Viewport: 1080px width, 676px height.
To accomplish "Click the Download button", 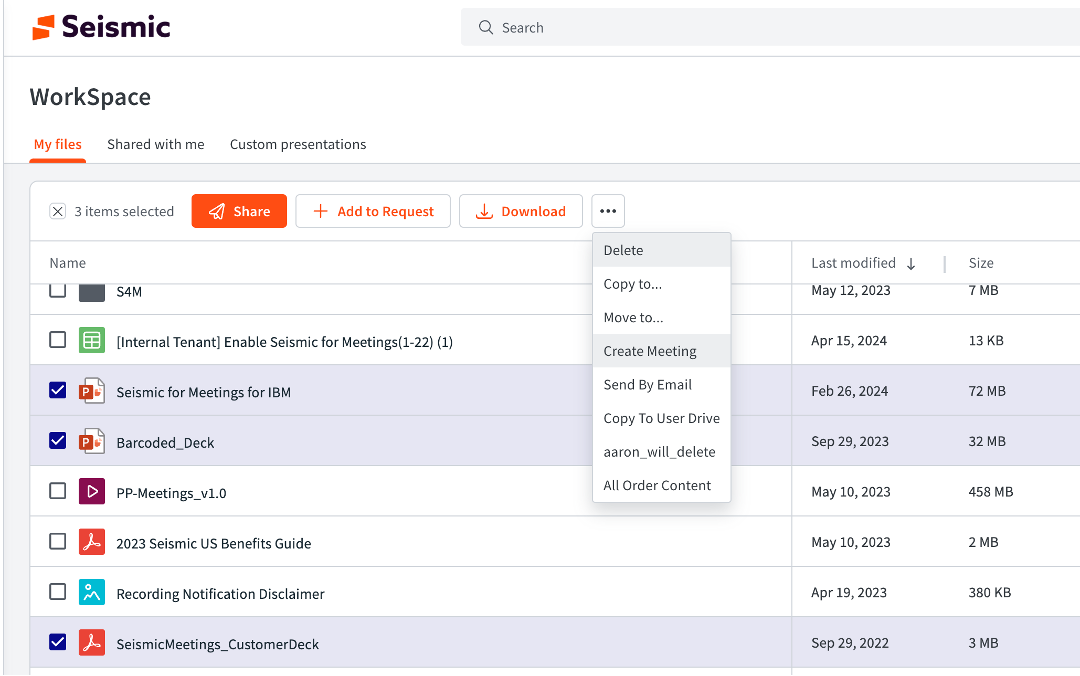I will point(521,211).
